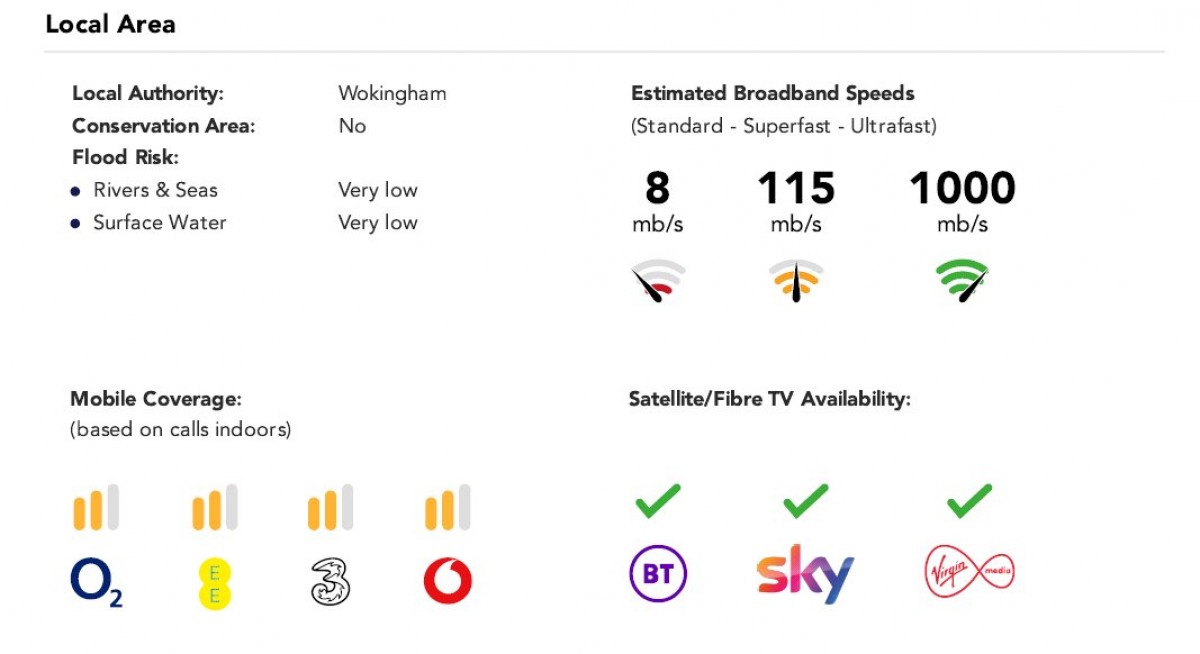Screen dimensions: 1200x654
Task: Select the Sky TV logo
Action: pos(805,574)
